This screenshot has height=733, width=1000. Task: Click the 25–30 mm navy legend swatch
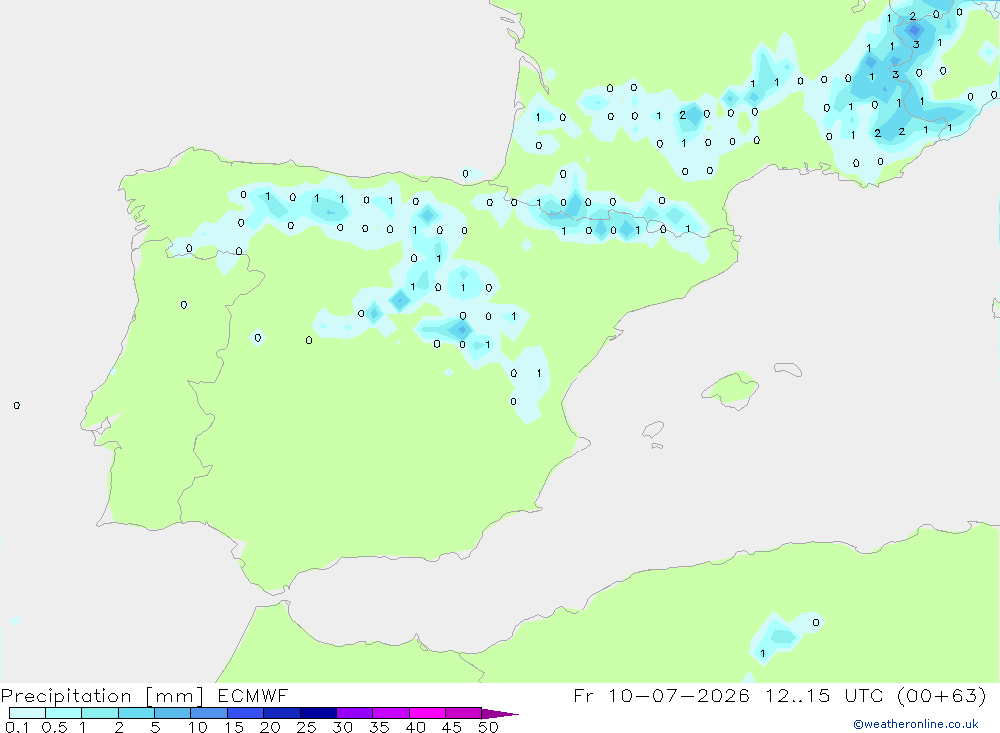[x=318, y=713]
